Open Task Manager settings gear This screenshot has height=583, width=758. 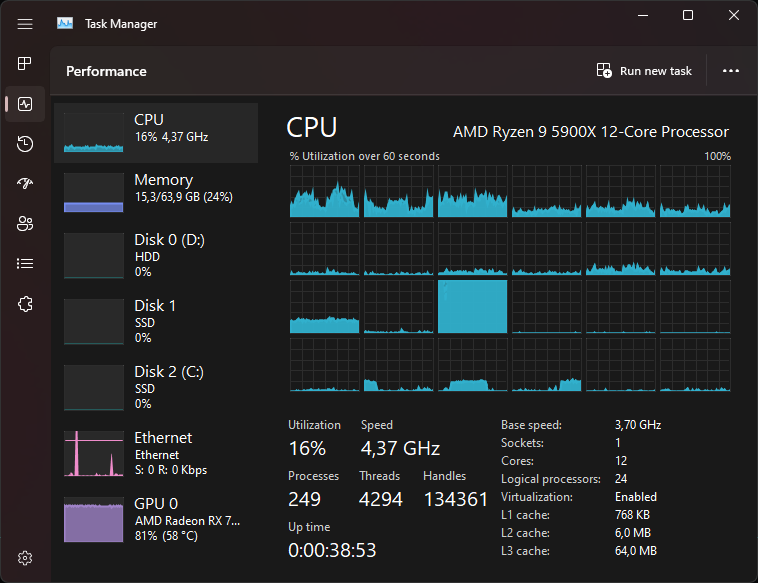[25, 557]
